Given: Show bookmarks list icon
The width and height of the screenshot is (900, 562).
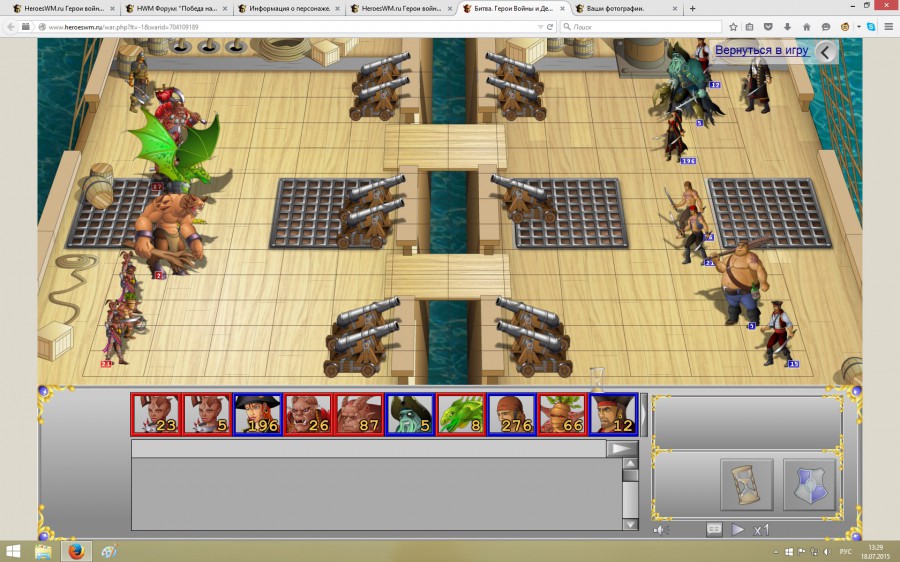Looking at the screenshot, I should click(x=750, y=27).
